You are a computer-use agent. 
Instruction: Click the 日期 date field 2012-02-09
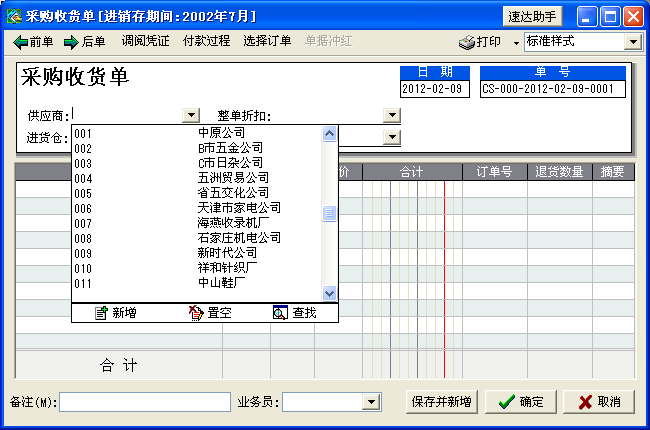coord(434,89)
